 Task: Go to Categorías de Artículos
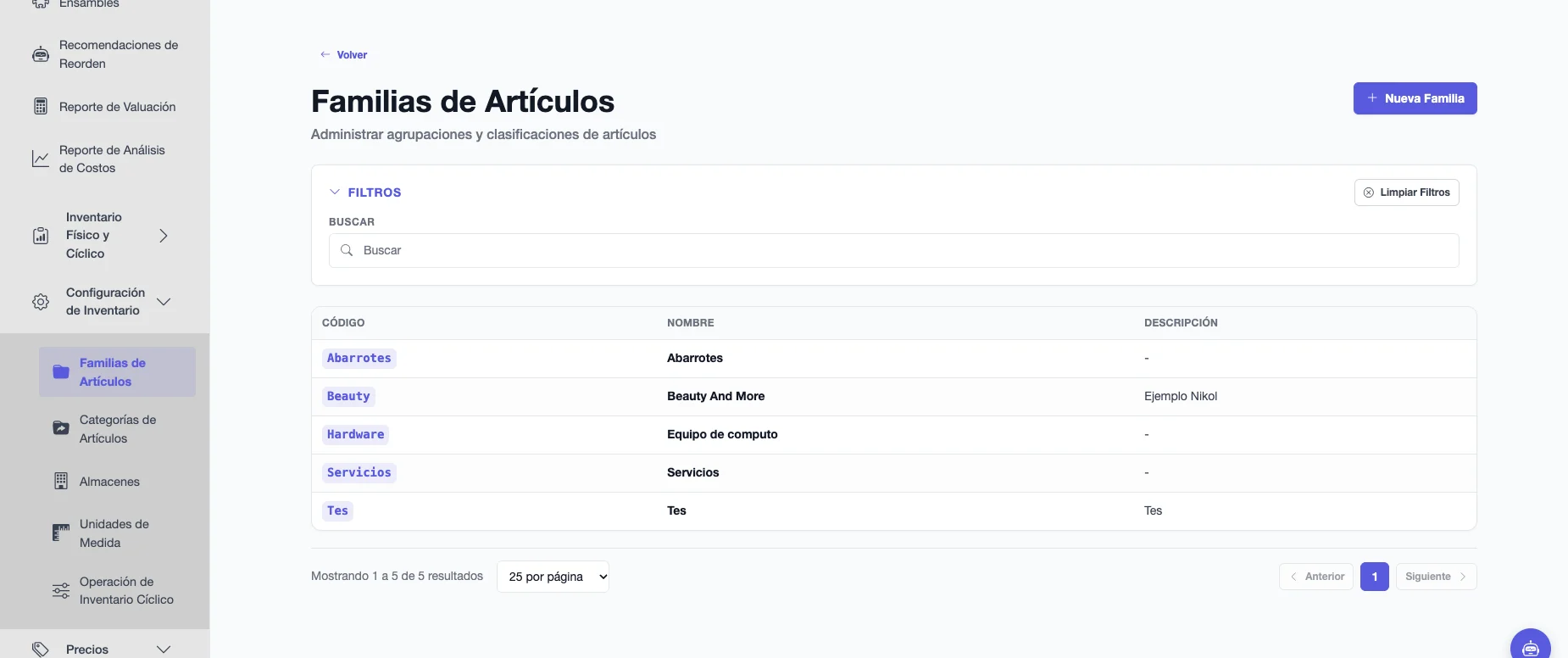click(x=117, y=429)
